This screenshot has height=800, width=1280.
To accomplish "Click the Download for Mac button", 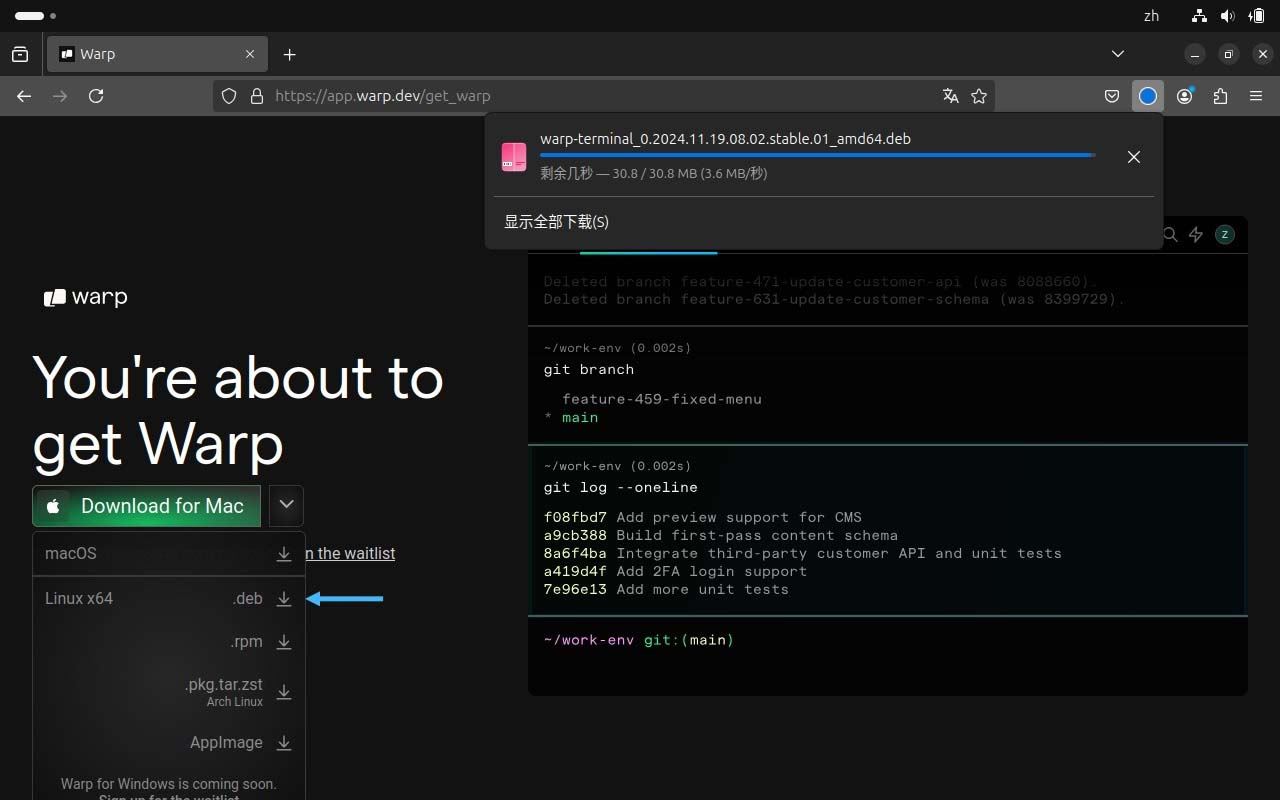I will tap(147, 506).
